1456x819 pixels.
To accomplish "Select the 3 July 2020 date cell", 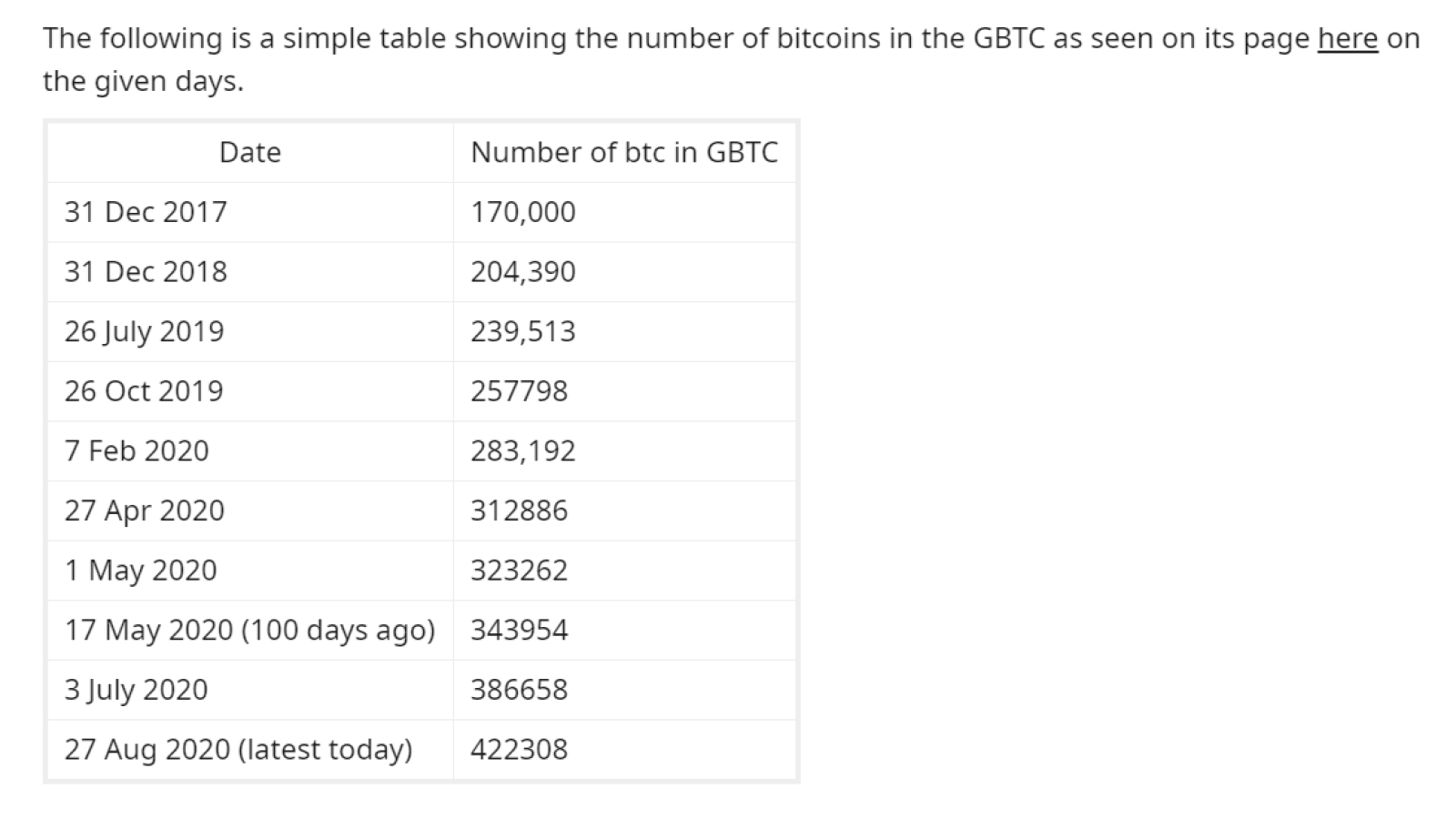I will click(x=250, y=690).
